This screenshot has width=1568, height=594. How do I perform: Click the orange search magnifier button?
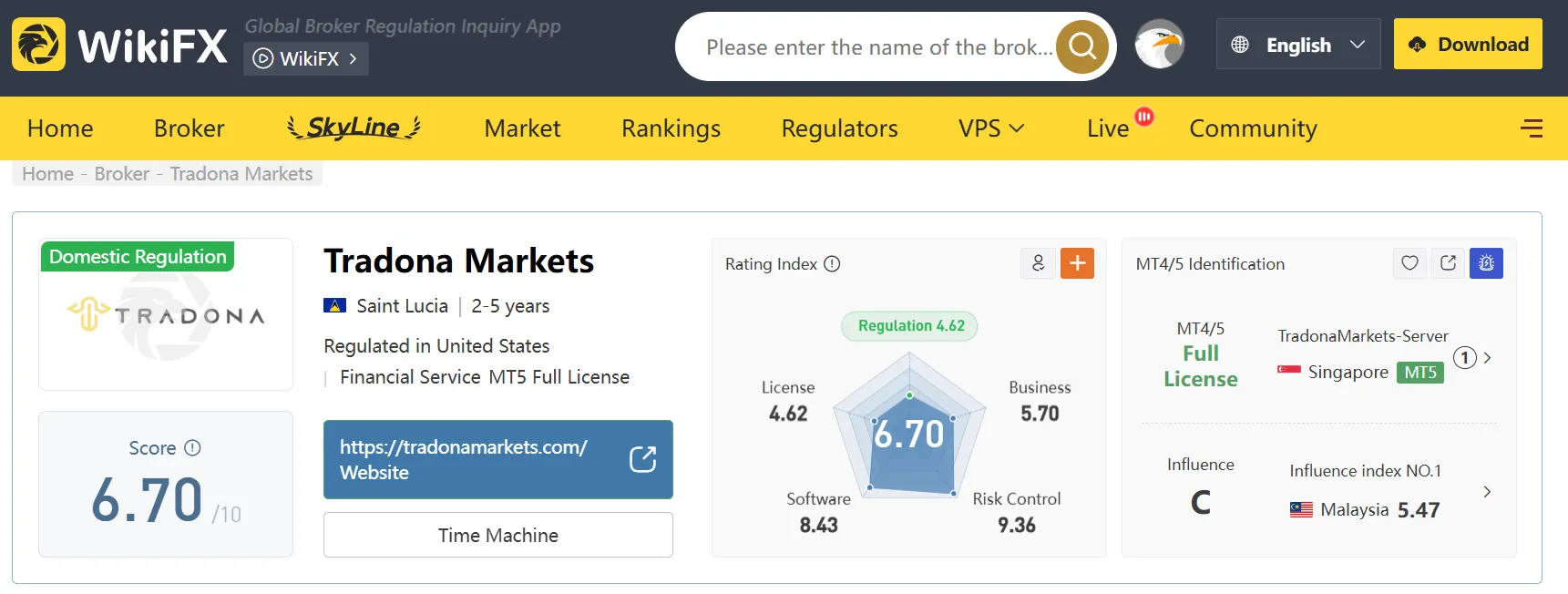(x=1082, y=46)
